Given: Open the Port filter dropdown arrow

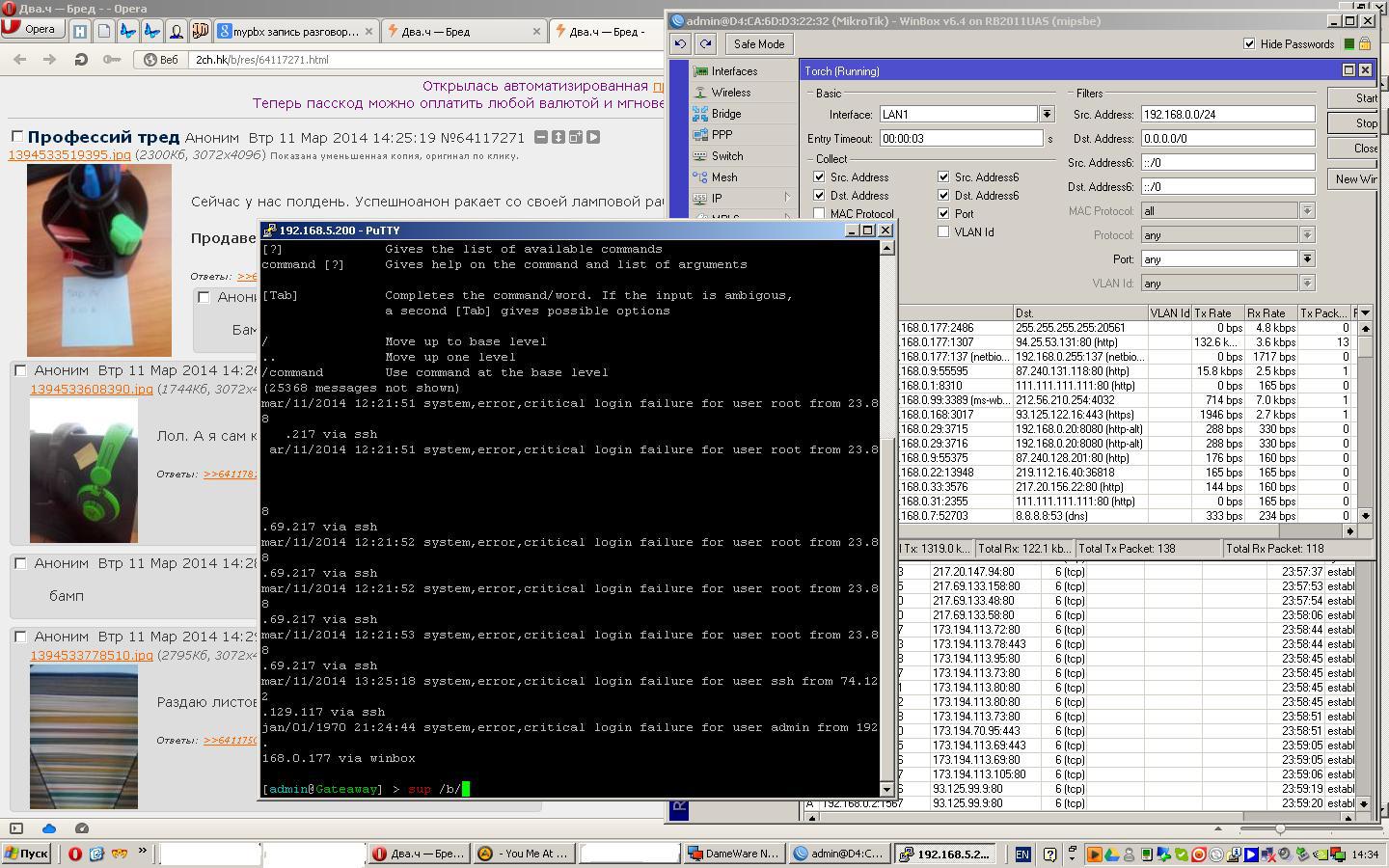Looking at the screenshot, I should 1307,258.
